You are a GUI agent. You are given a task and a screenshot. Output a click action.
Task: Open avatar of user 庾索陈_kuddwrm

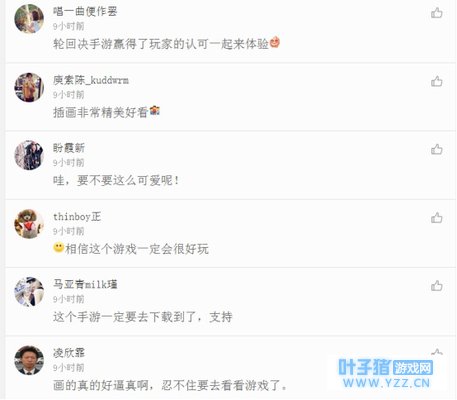tap(29, 87)
